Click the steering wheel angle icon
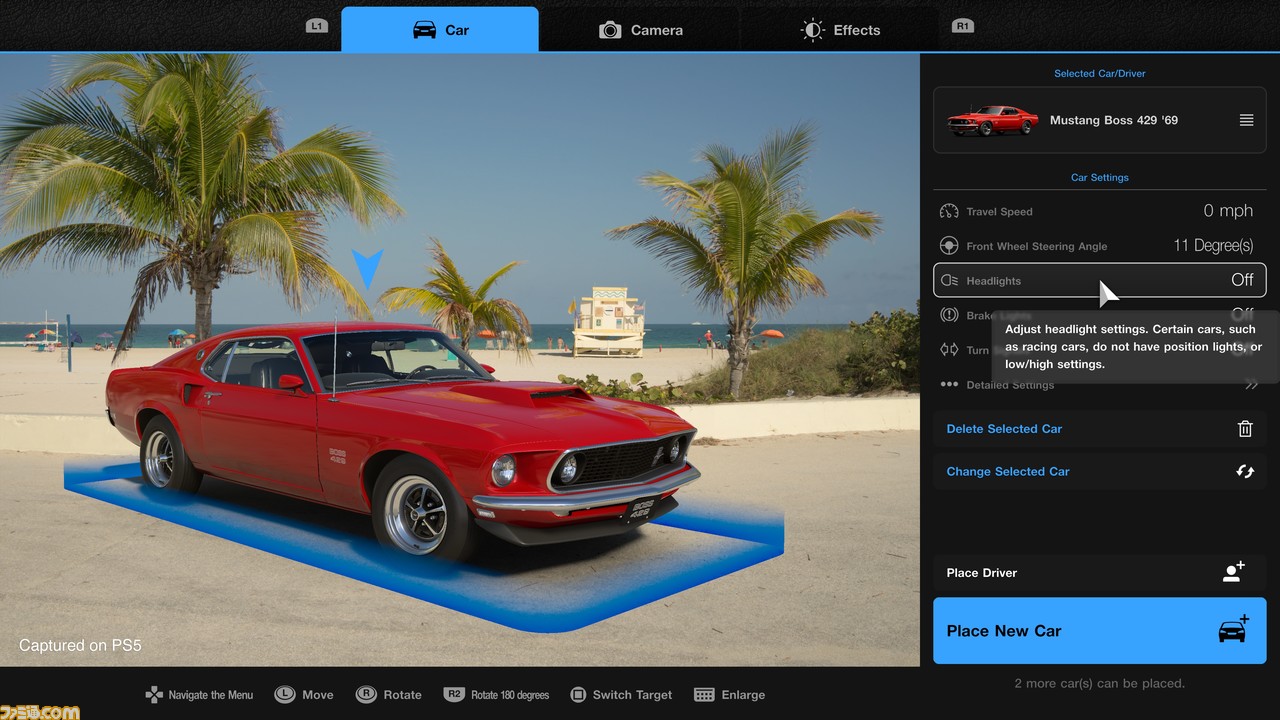Viewport: 1280px width, 720px height. [949, 246]
